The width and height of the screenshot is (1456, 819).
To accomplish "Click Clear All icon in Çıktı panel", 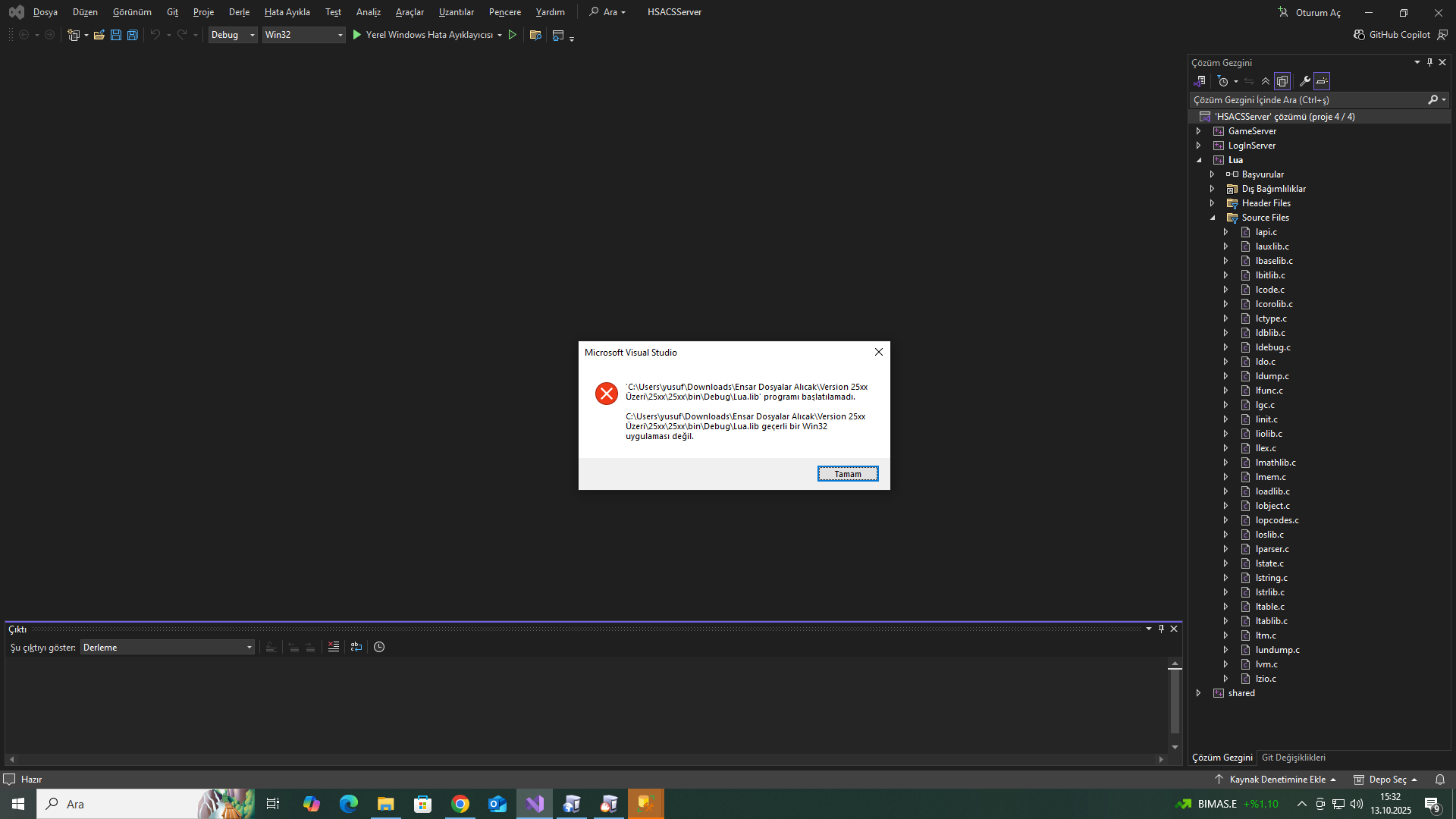I will [333, 647].
